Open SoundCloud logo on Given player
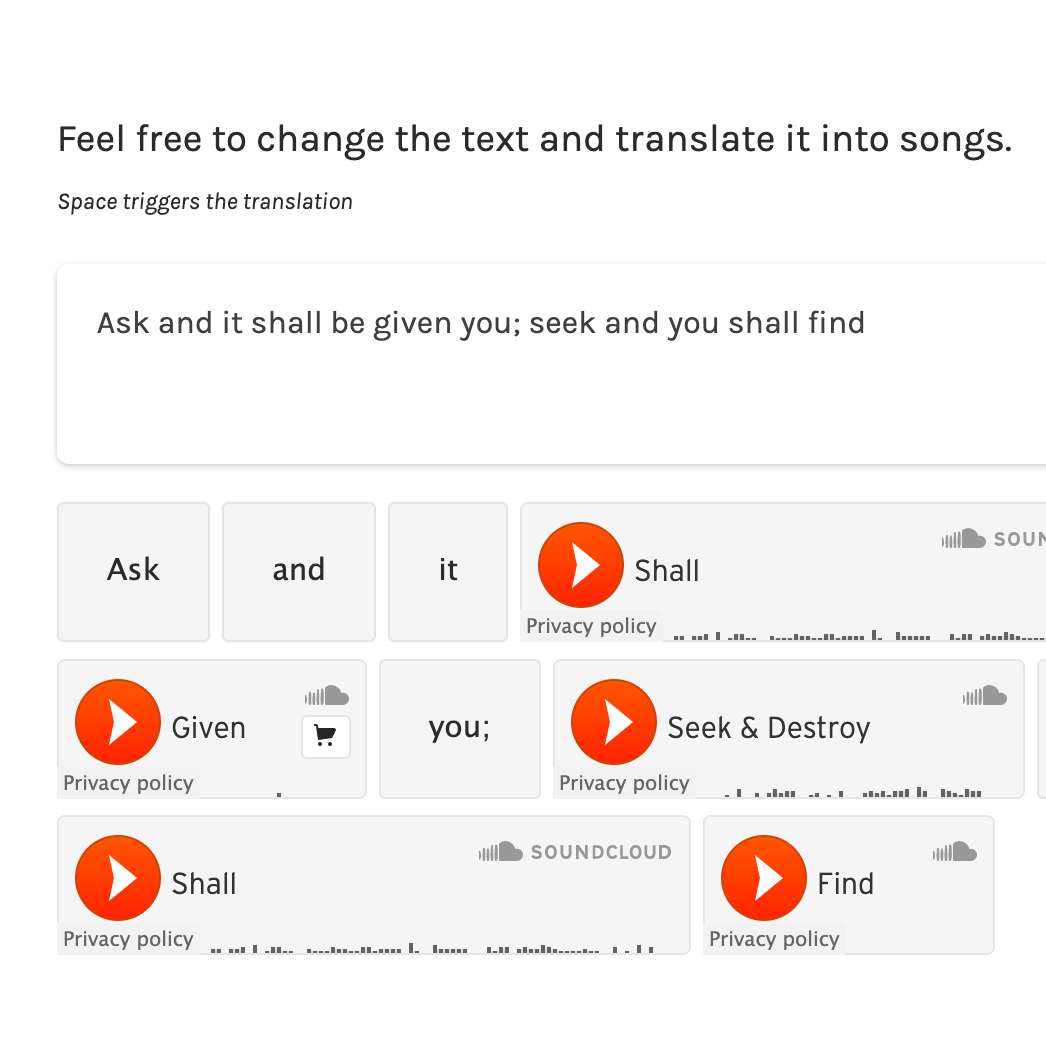This screenshot has width=1046, height=1046. [327, 696]
